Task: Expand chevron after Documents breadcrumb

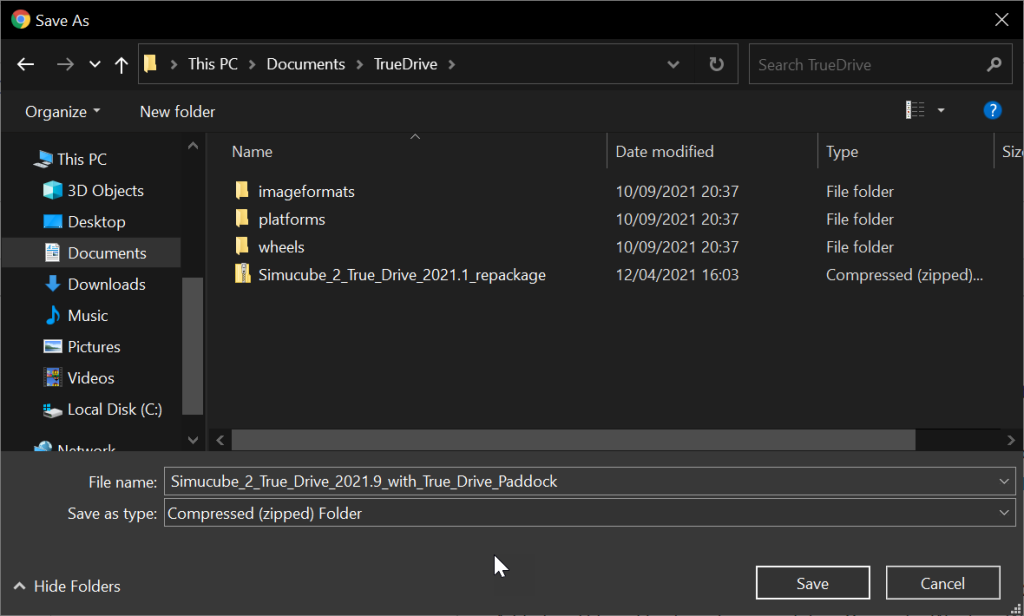Action: point(359,64)
